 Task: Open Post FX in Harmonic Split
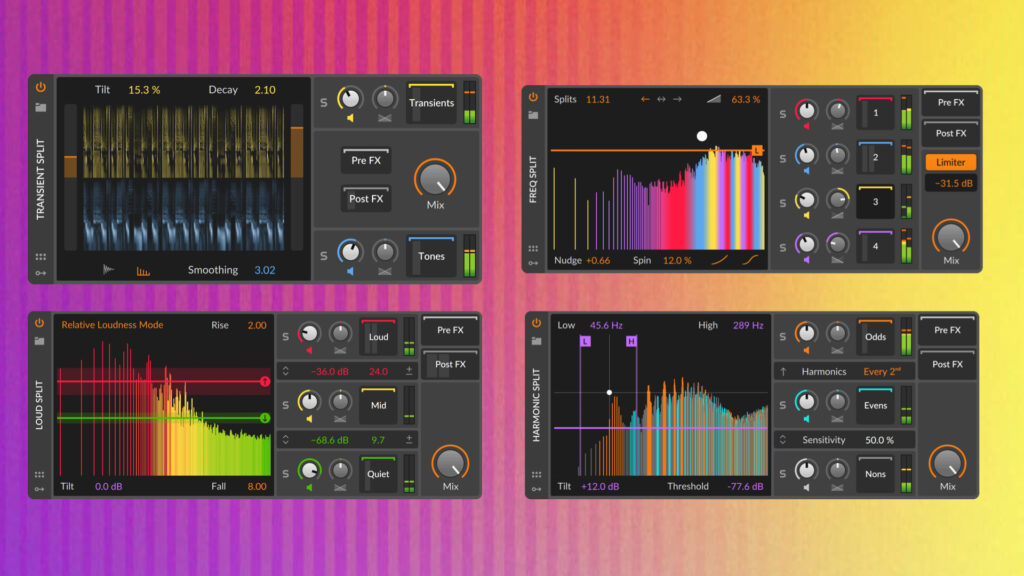pos(948,364)
